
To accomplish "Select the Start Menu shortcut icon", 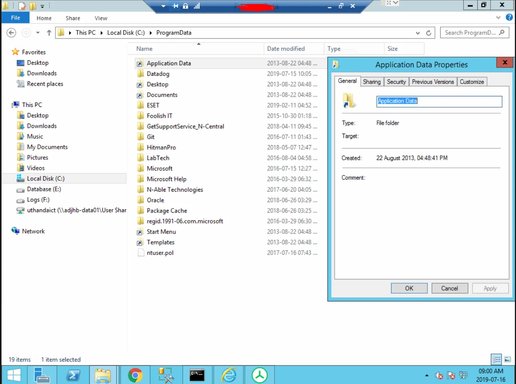I will [140, 232].
